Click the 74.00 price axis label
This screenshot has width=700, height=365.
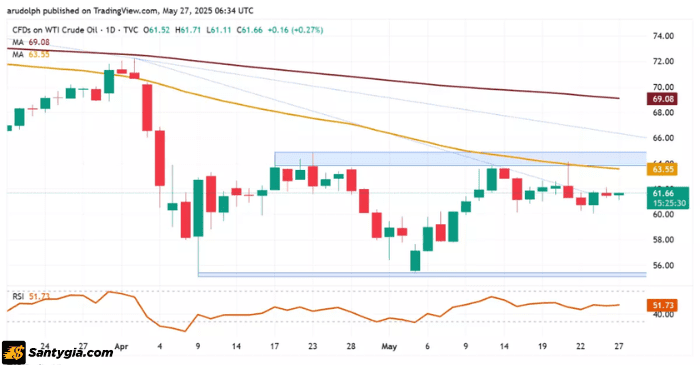coord(663,36)
